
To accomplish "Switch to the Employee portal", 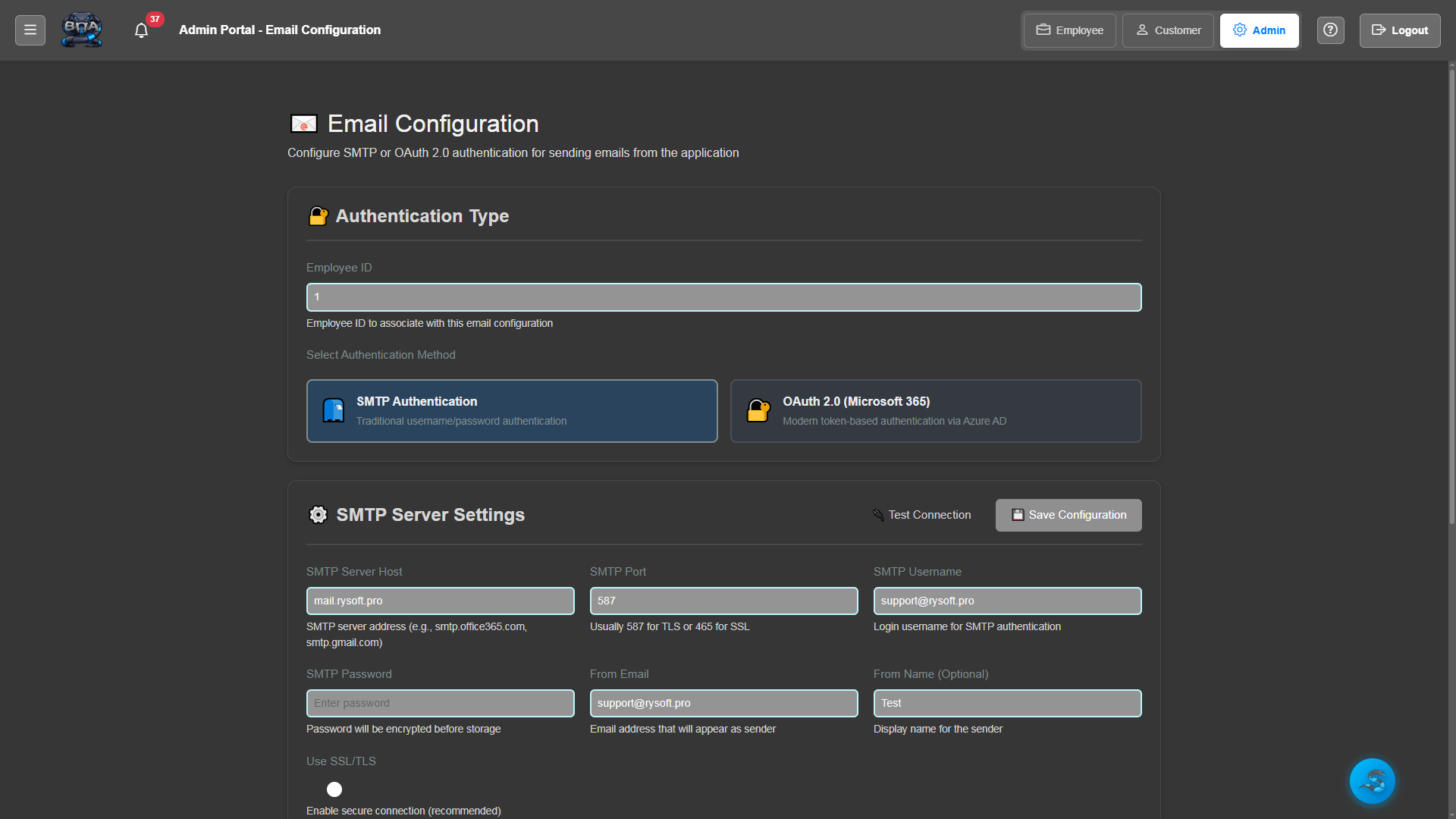I will tap(1068, 30).
